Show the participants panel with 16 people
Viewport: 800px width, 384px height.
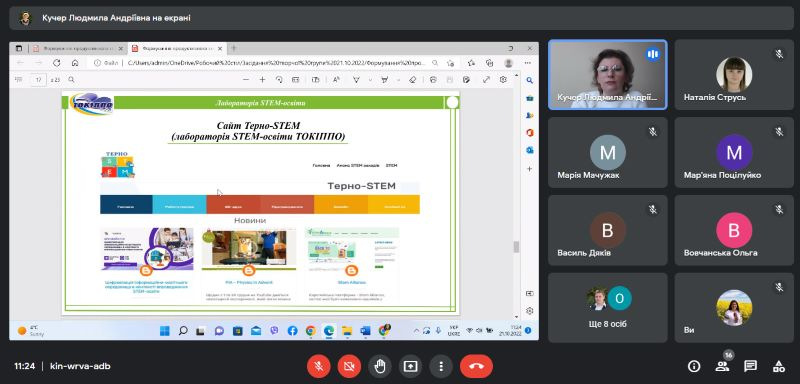pyautogui.click(x=722, y=366)
